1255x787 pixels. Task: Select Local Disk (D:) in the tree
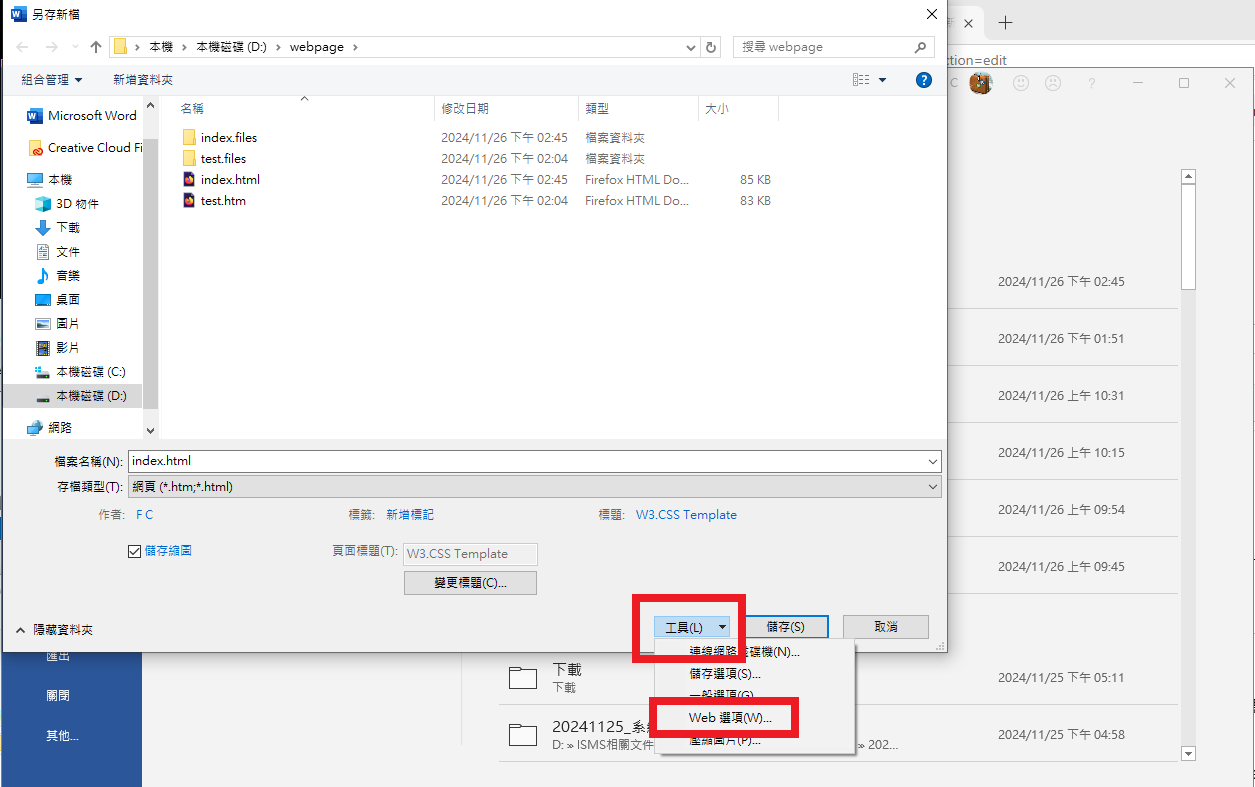[x=90, y=396]
